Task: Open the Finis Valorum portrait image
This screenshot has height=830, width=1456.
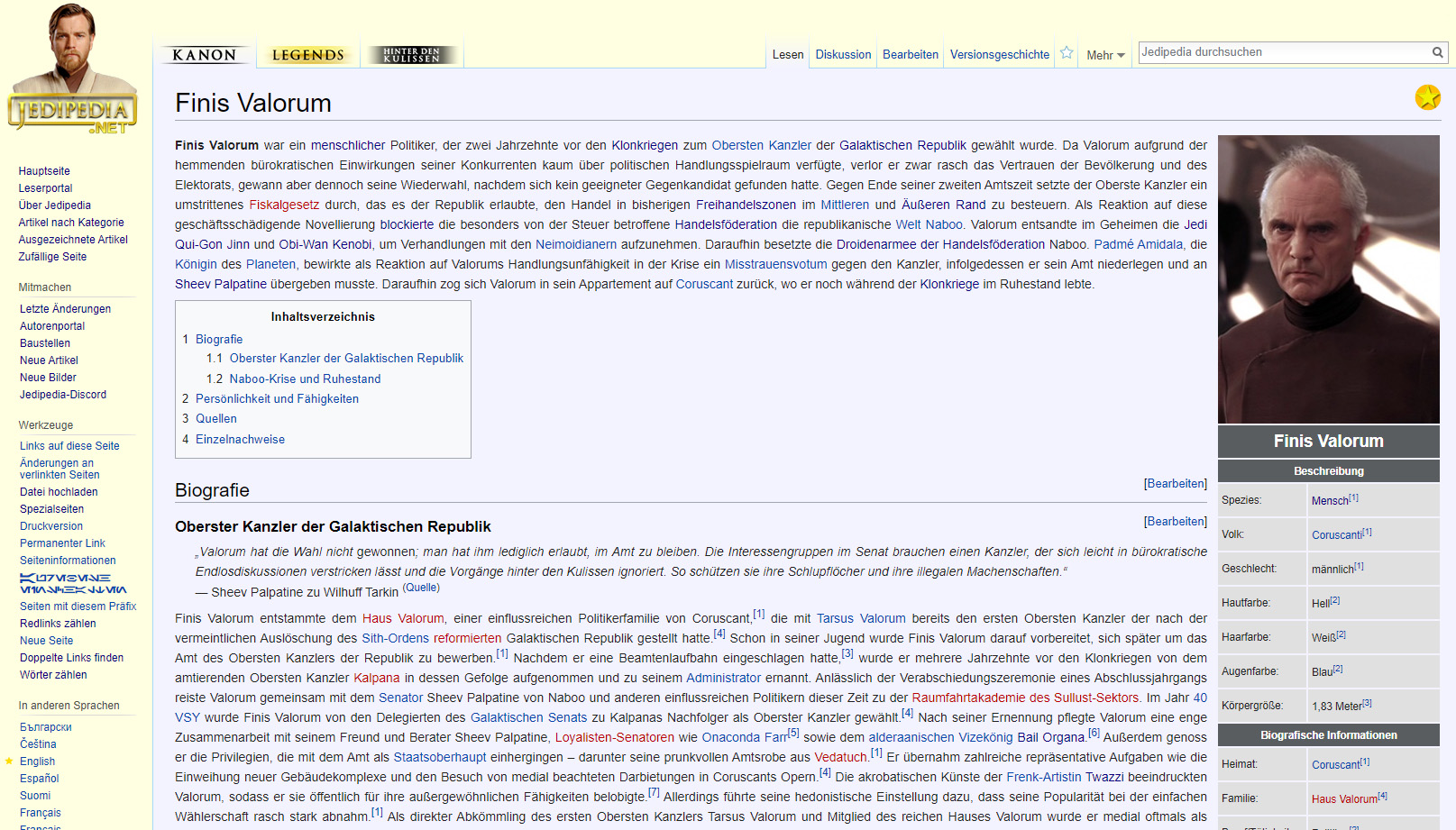Action: coord(1328,279)
